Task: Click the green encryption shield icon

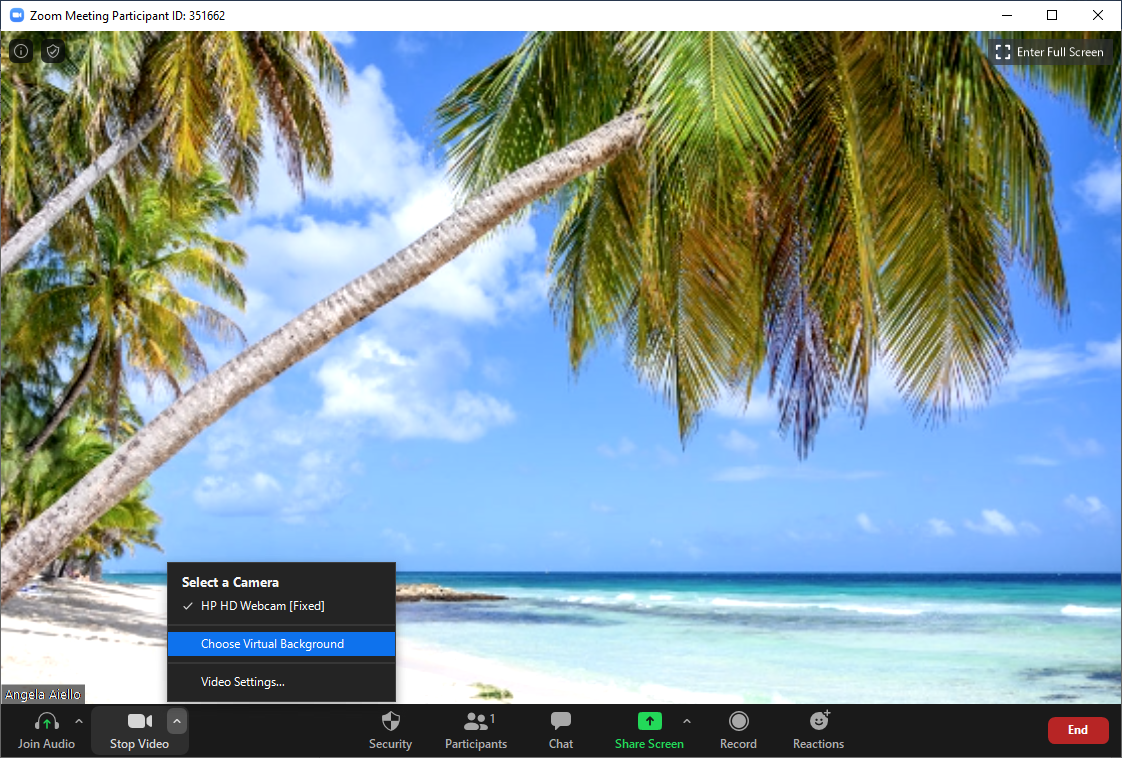Action: [53, 52]
